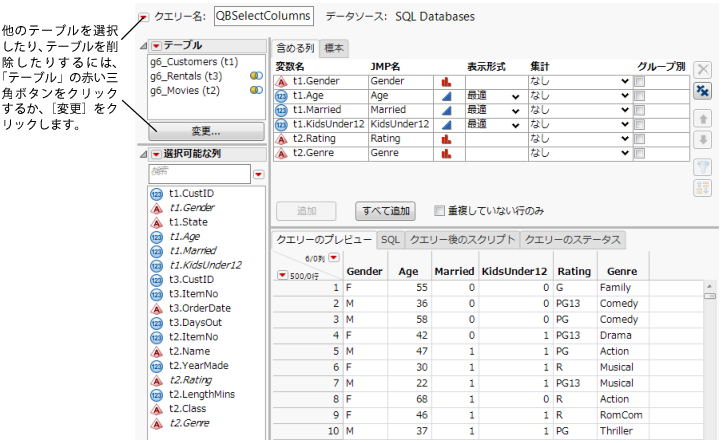The width and height of the screenshot is (721, 443).
Task: Click continuous modeling icon for t1.KidsUnder12 row
Action: [446, 125]
